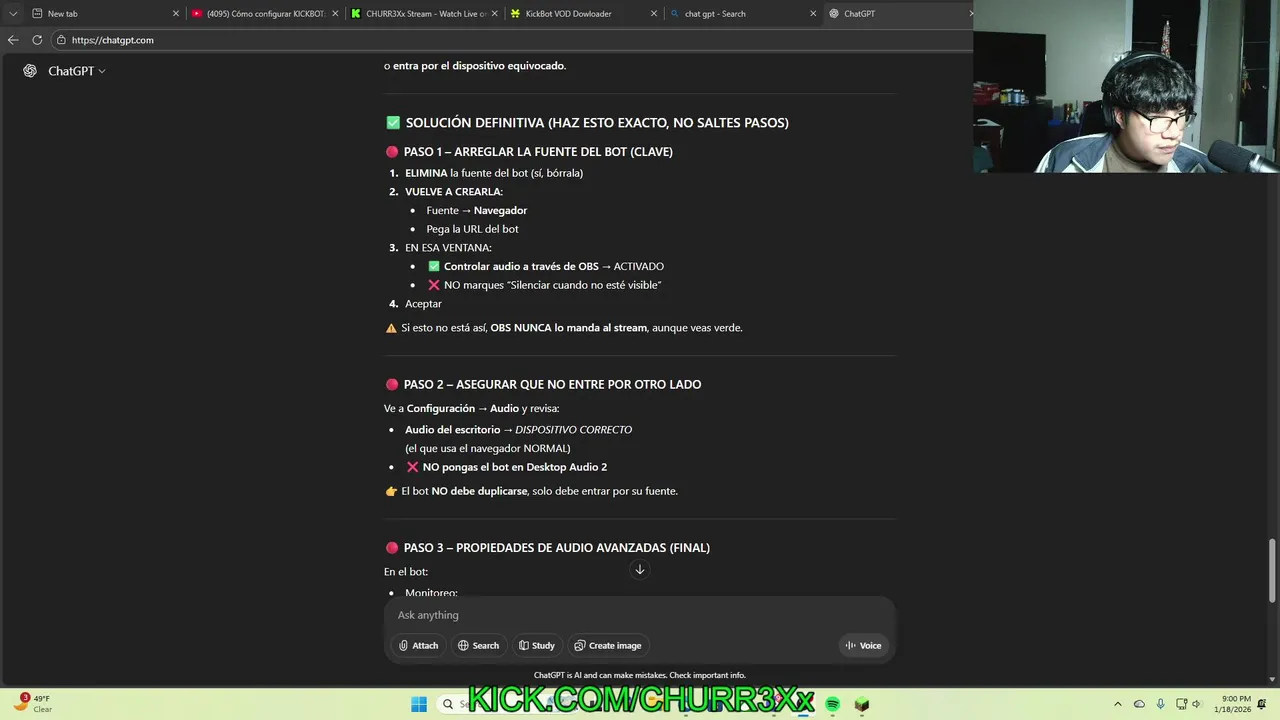Screen dimensions: 1280x720
Task: Click the microphone tray icon
Action: pyautogui.click(x=1161, y=704)
